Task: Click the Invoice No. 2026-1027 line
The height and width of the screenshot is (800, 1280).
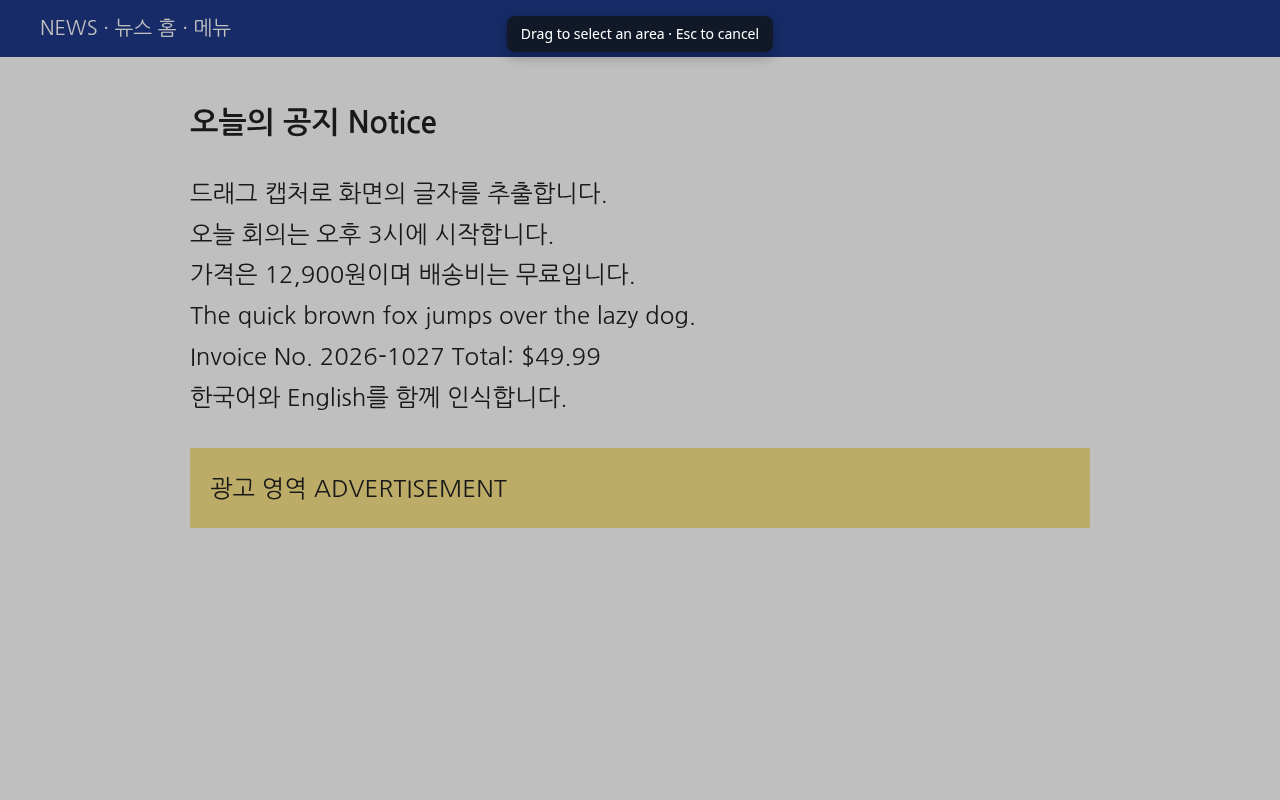Action: (x=395, y=356)
